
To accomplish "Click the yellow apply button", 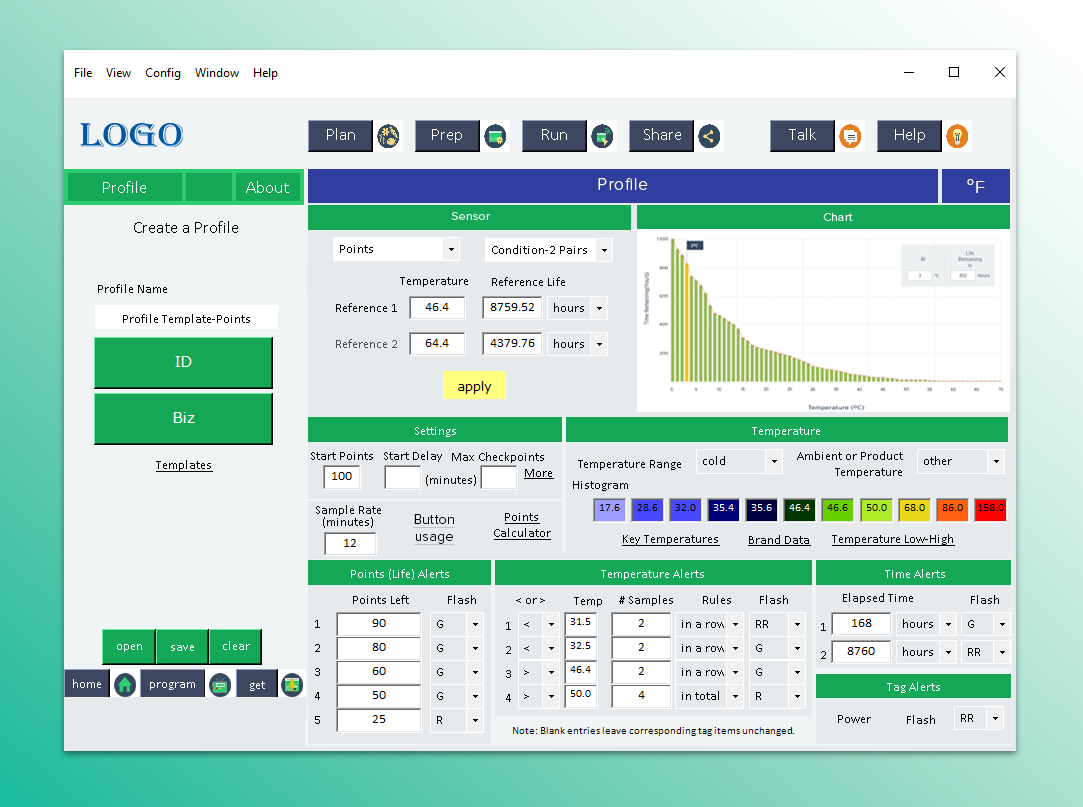I will (475, 386).
